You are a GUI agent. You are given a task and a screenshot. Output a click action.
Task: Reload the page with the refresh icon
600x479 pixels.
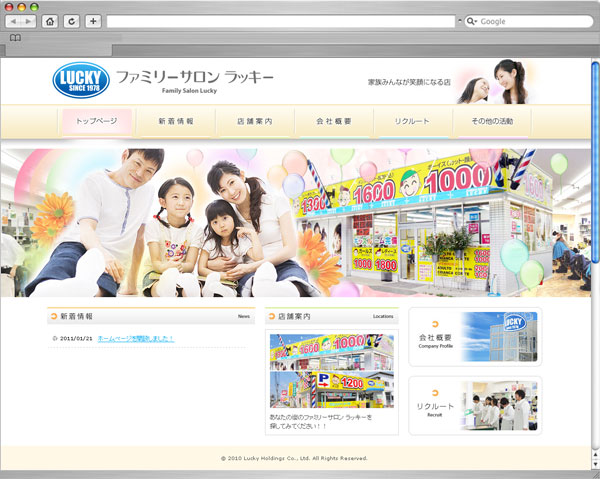click(x=72, y=21)
